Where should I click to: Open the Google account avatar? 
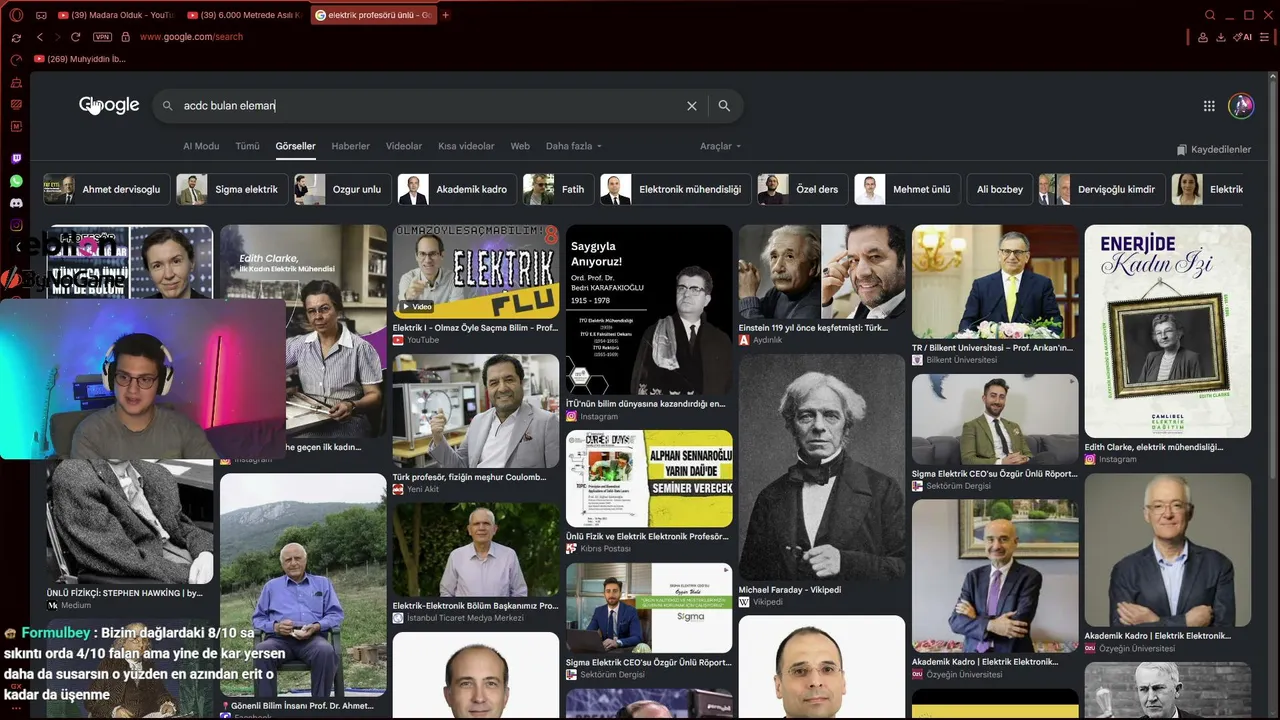1241,106
